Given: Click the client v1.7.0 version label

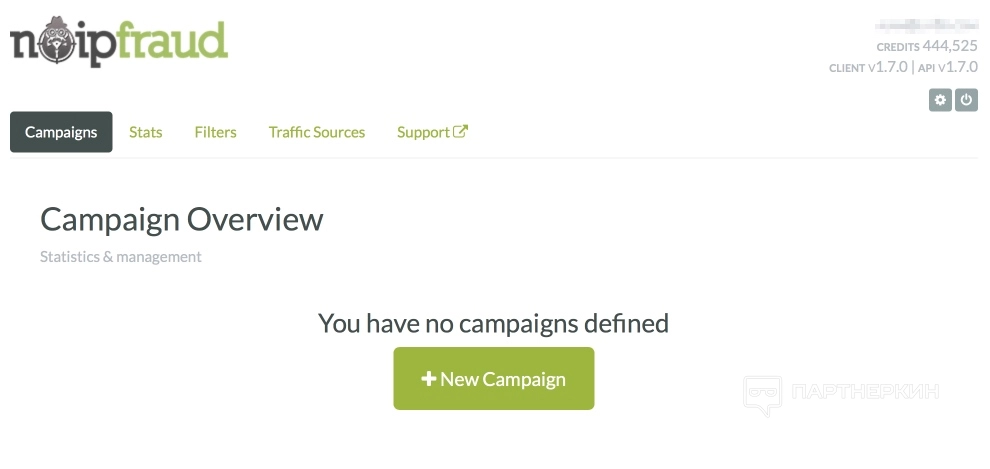Looking at the screenshot, I should [x=868, y=67].
